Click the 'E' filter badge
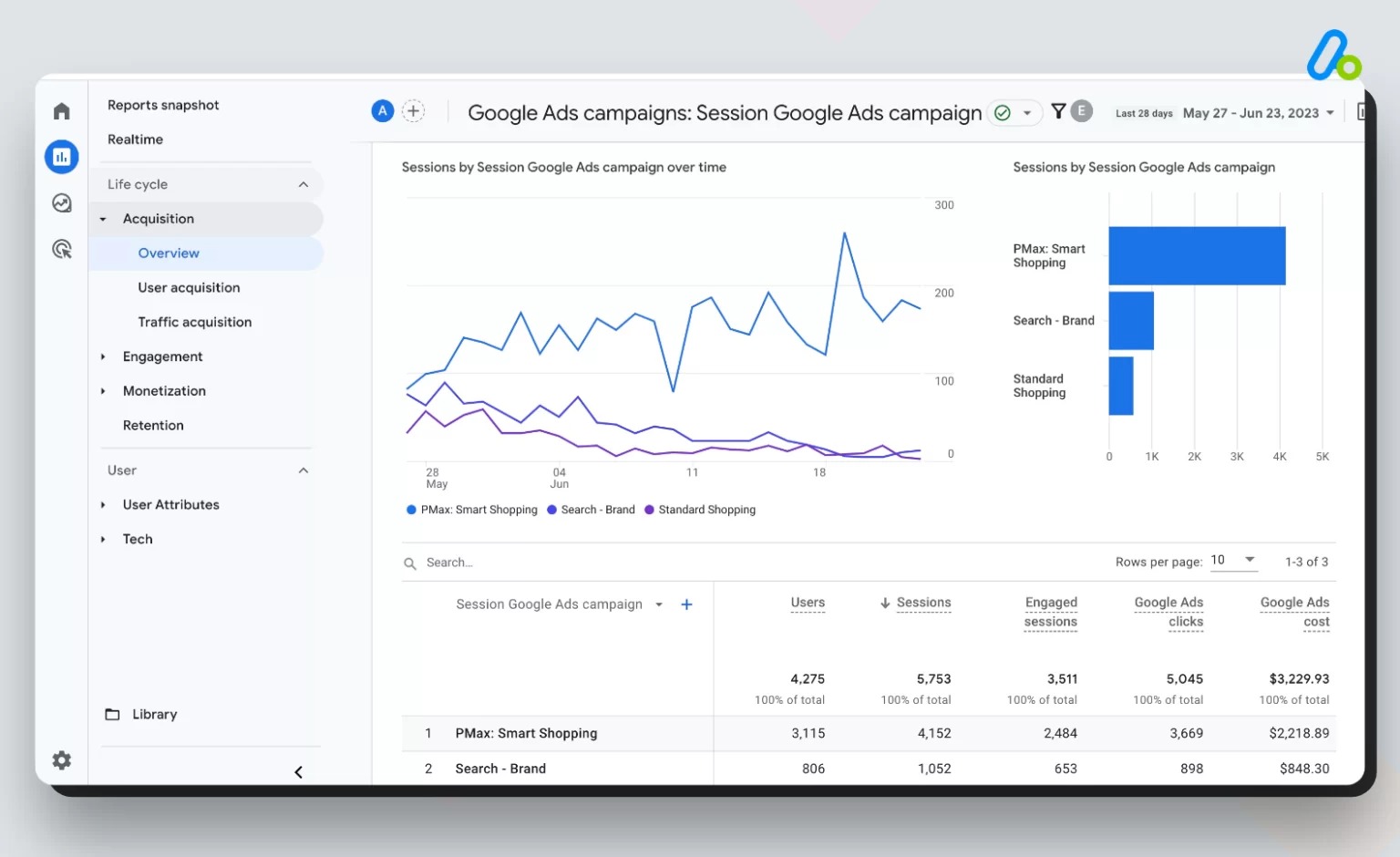The image size is (1400, 857). 1082,111
